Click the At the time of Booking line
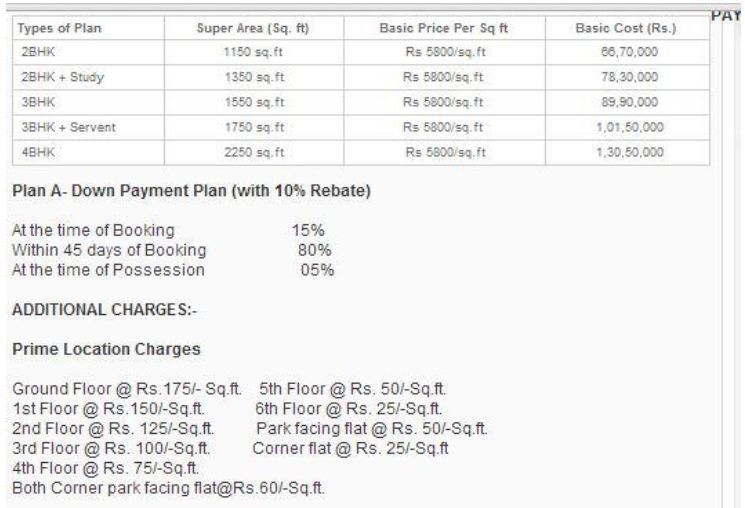The image size is (745, 508). [93, 231]
